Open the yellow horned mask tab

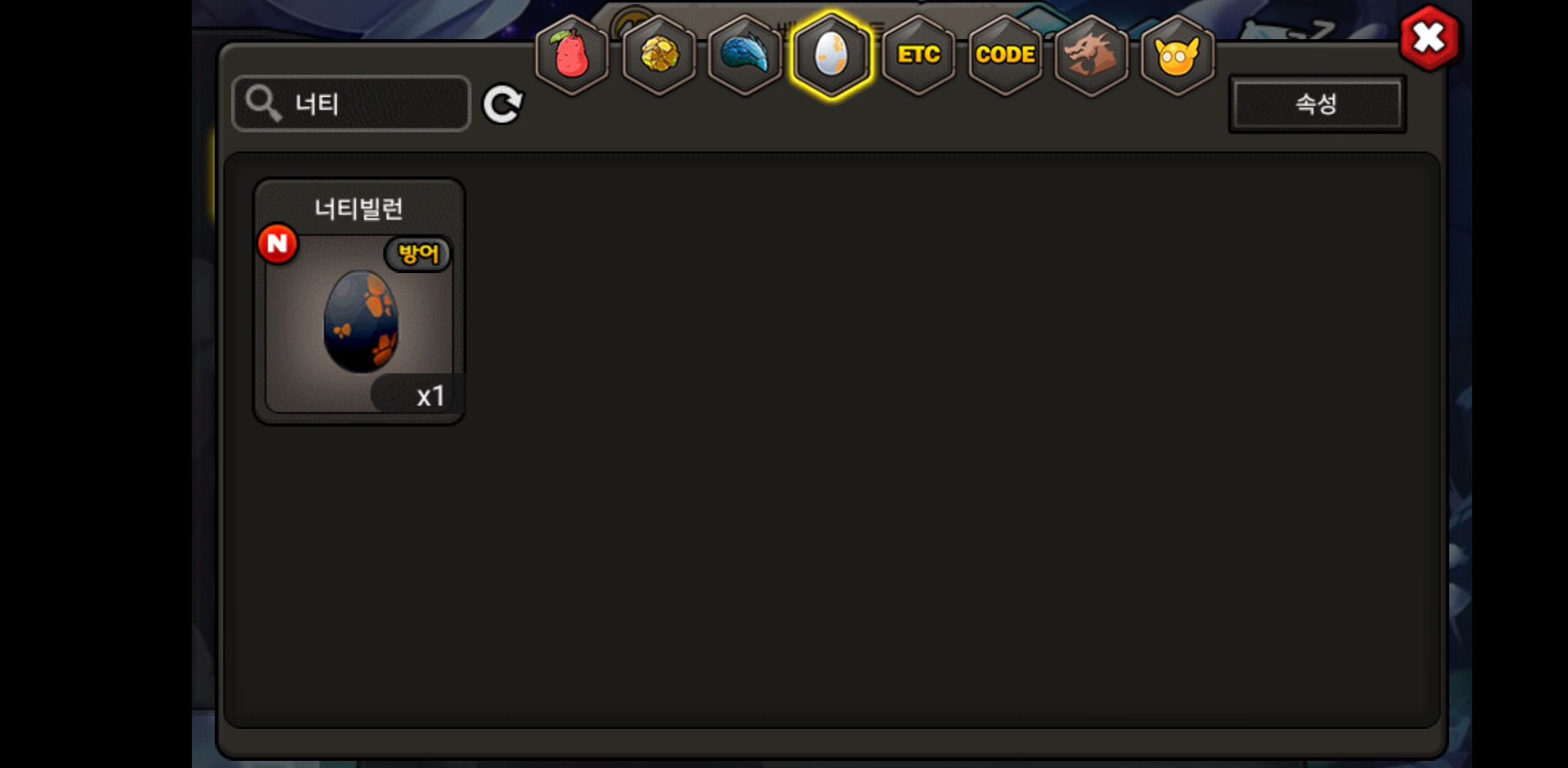(x=1178, y=55)
